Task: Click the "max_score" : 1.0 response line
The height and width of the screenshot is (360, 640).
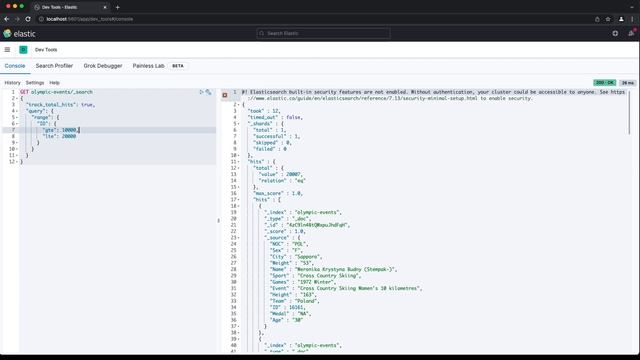Action: (278, 193)
